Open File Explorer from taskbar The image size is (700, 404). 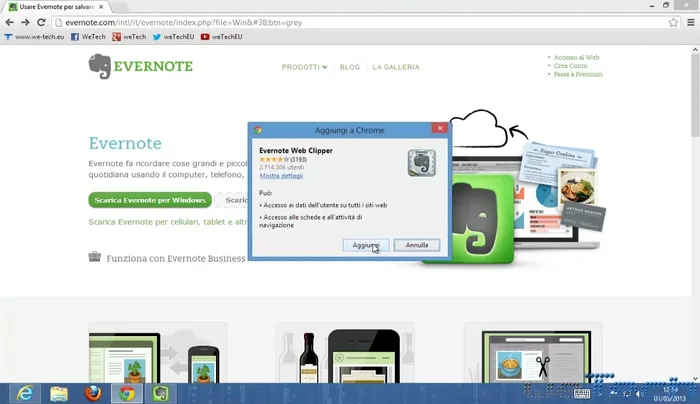[x=59, y=393]
